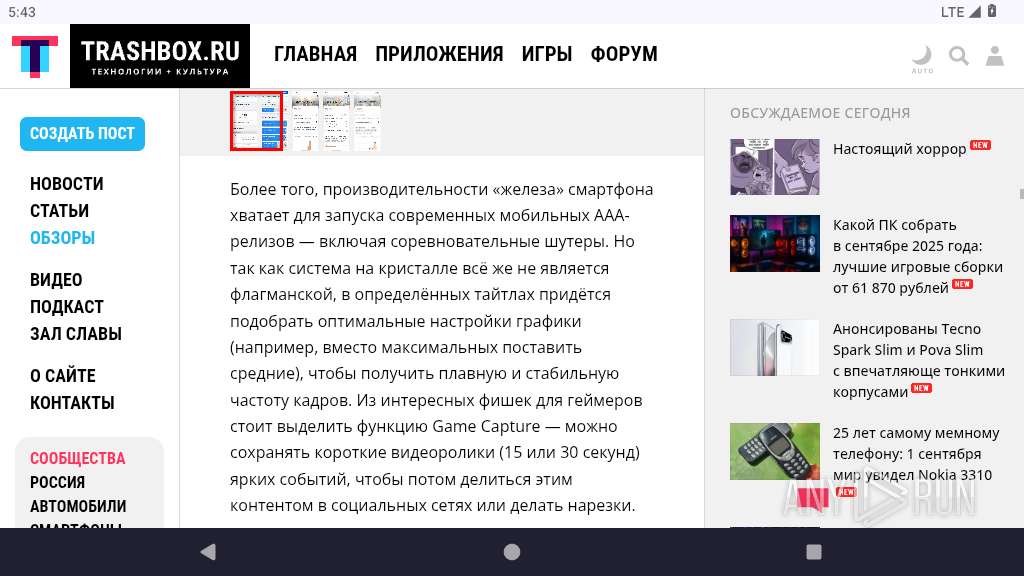Open Какой ПК собрать article headline

(x=918, y=257)
